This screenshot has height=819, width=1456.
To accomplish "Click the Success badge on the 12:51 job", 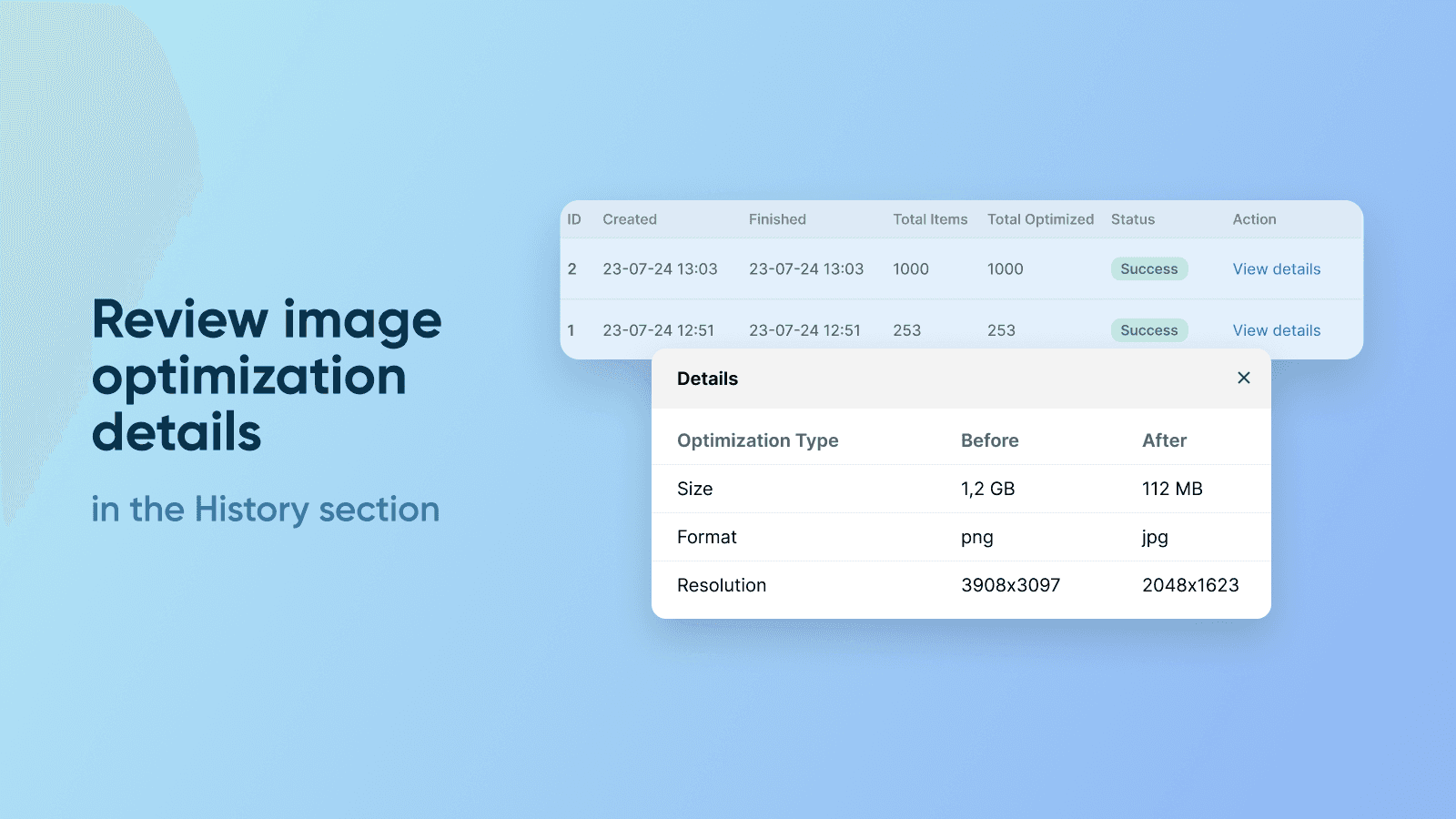I will [x=1148, y=330].
